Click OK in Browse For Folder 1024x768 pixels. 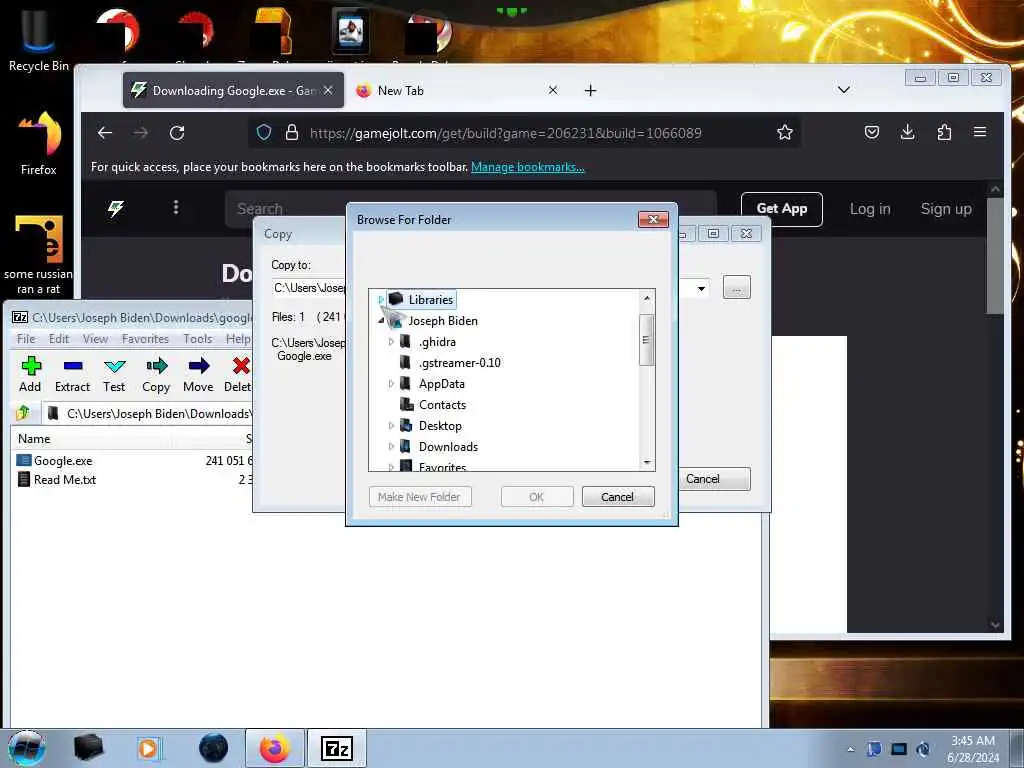pyautogui.click(x=537, y=497)
